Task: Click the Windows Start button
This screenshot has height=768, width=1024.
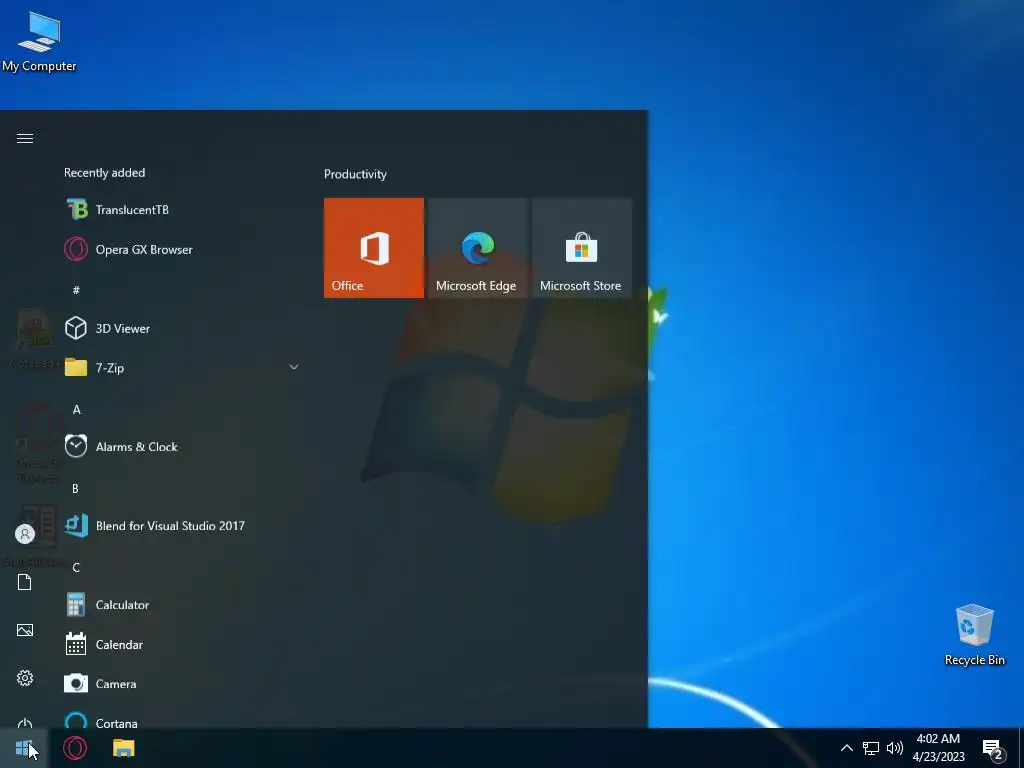Action: coord(24,748)
